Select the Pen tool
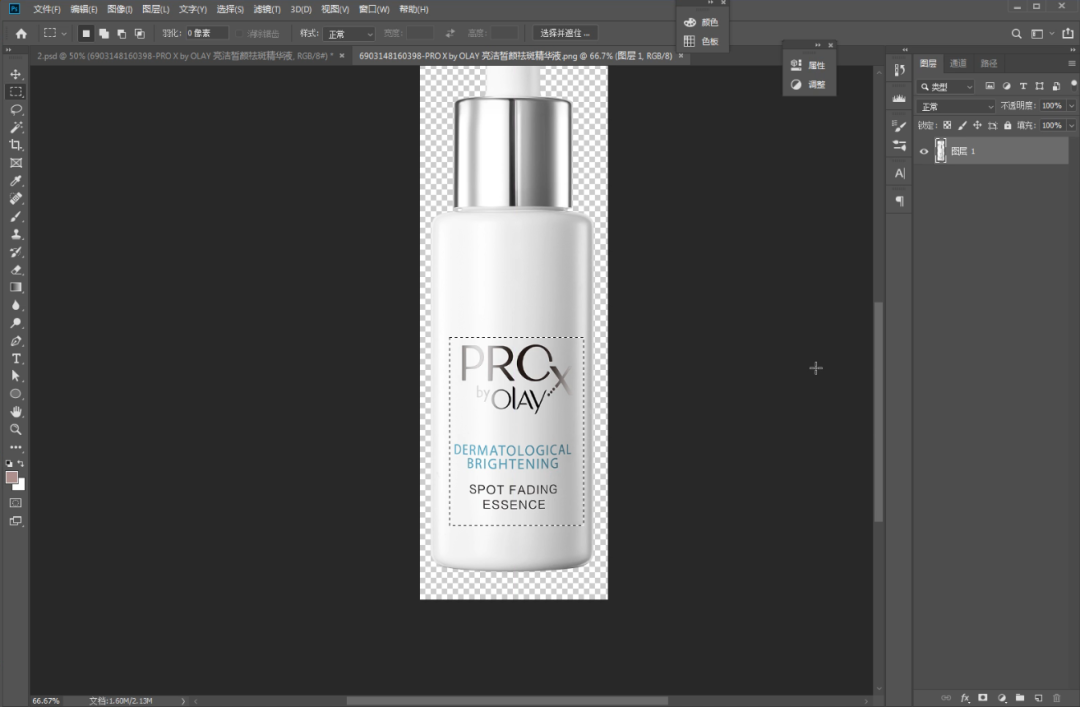The height and width of the screenshot is (707, 1080). 16,341
